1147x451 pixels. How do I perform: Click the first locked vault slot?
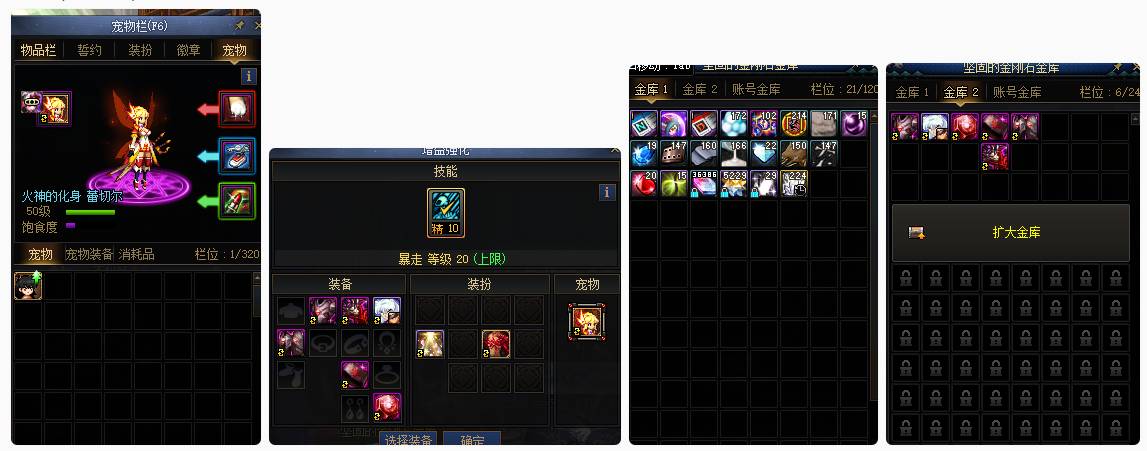(906, 278)
